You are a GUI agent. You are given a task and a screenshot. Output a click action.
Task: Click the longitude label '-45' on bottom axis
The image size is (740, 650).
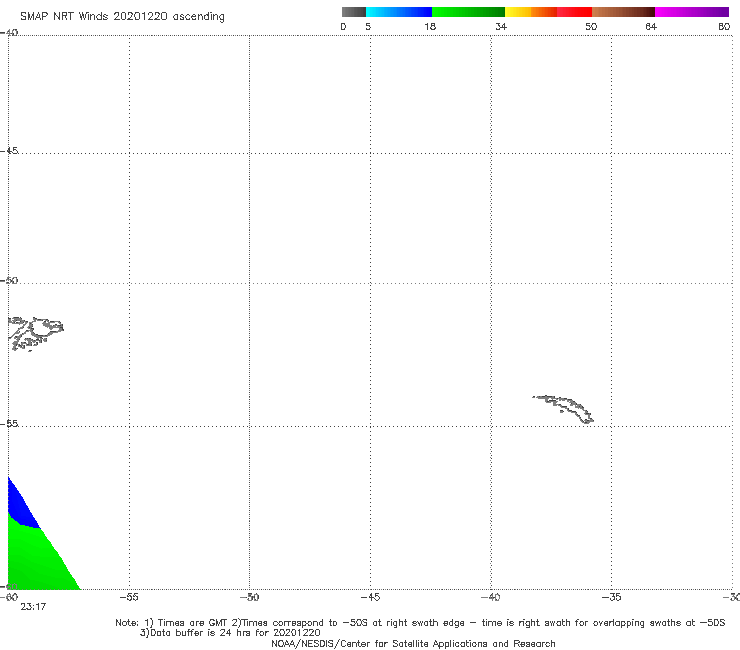tap(370, 597)
